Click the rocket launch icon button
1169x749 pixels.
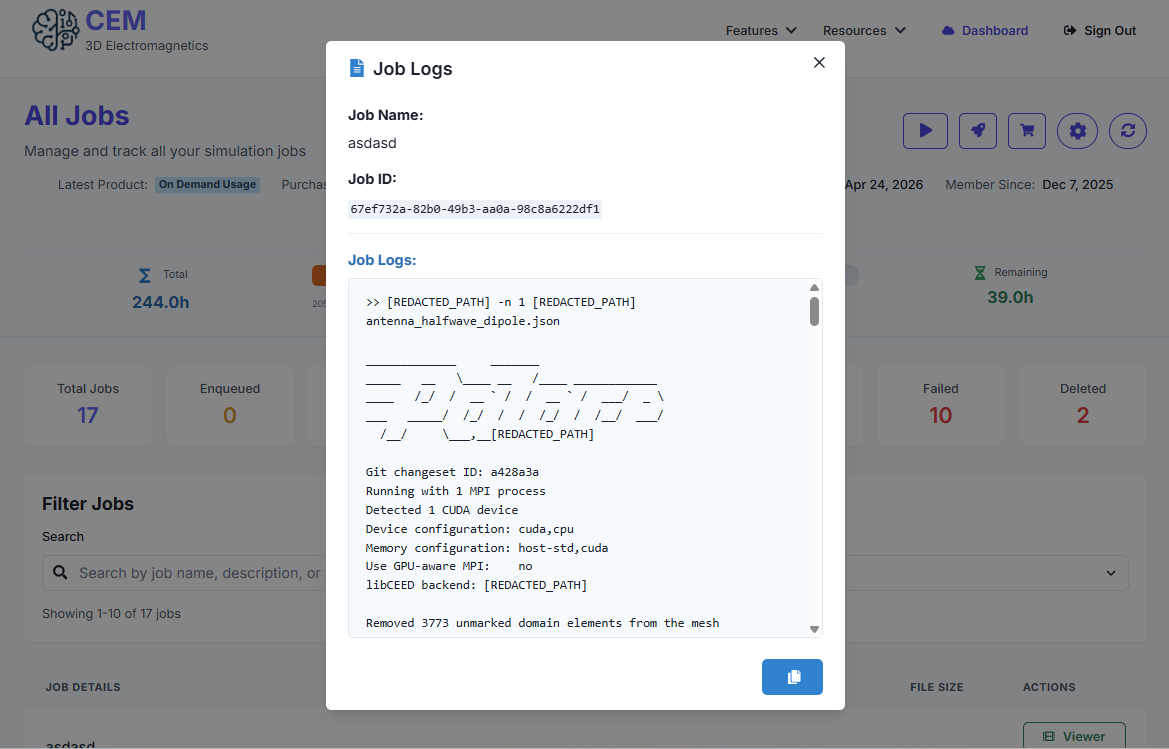coord(977,131)
